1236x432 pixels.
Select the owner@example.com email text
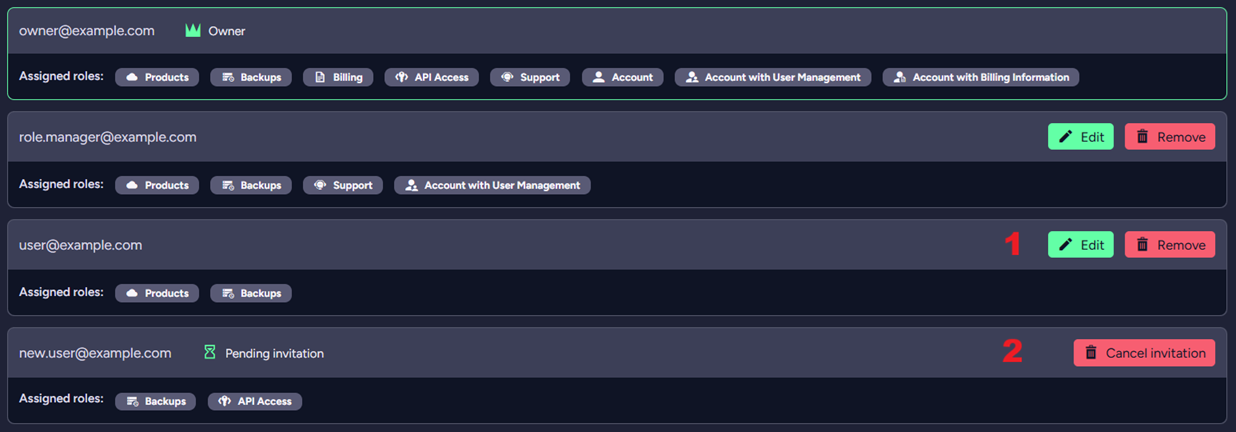pyautogui.click(x=87, y=31)
